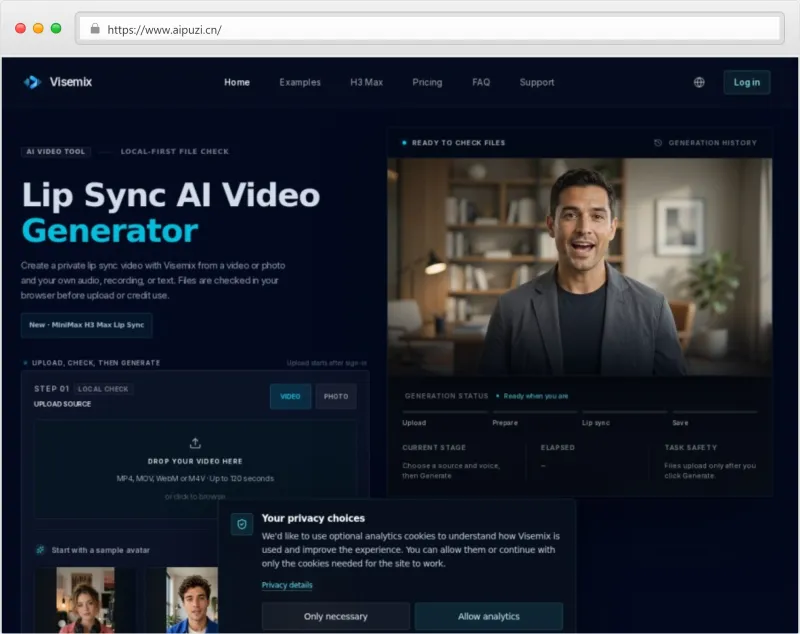Screen dimensions: 800x634
Task: Click the 'READY TO CHECK FILES' label
Action: click(458, 143)
